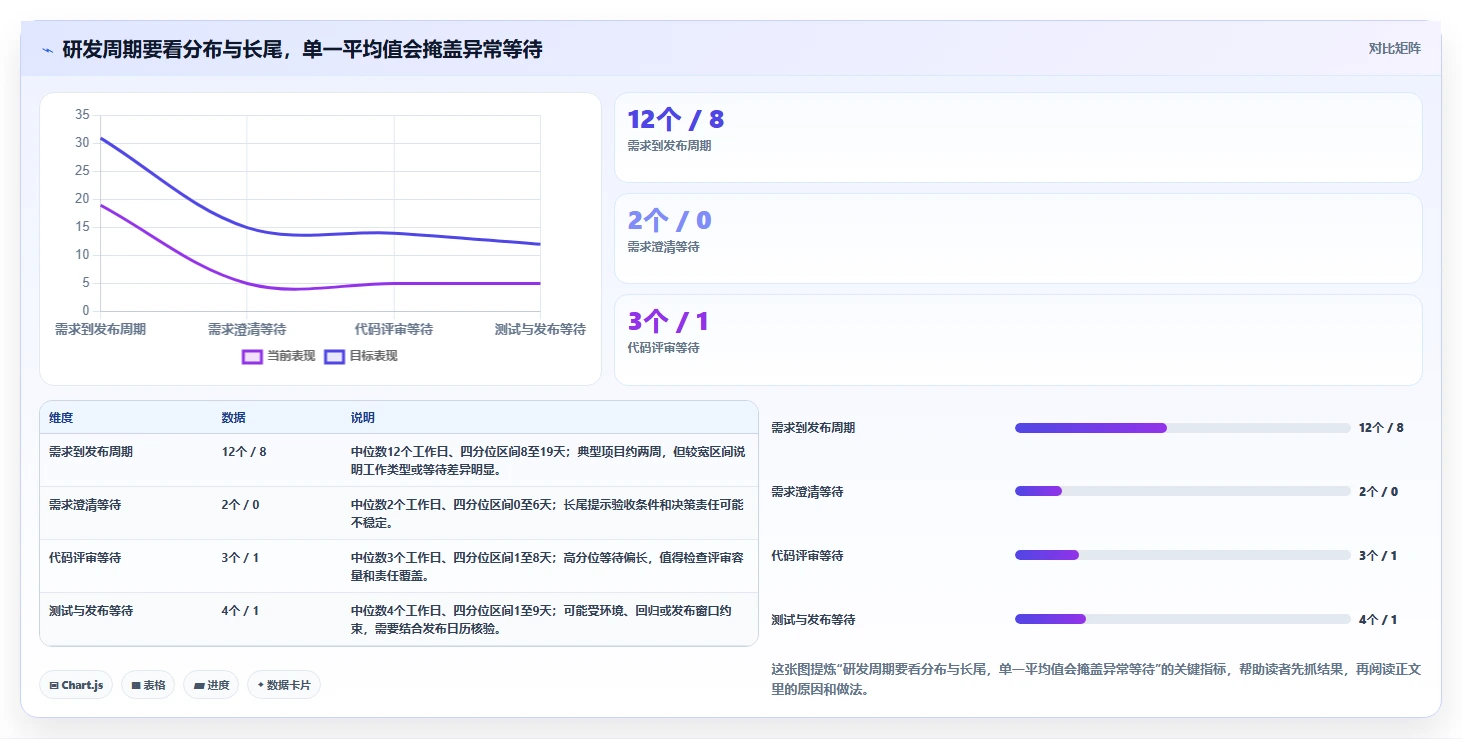The image size is (1462, 739).
Task: Click x-axis label 需求澄清等待 in chart
Action: coord(247,329)
